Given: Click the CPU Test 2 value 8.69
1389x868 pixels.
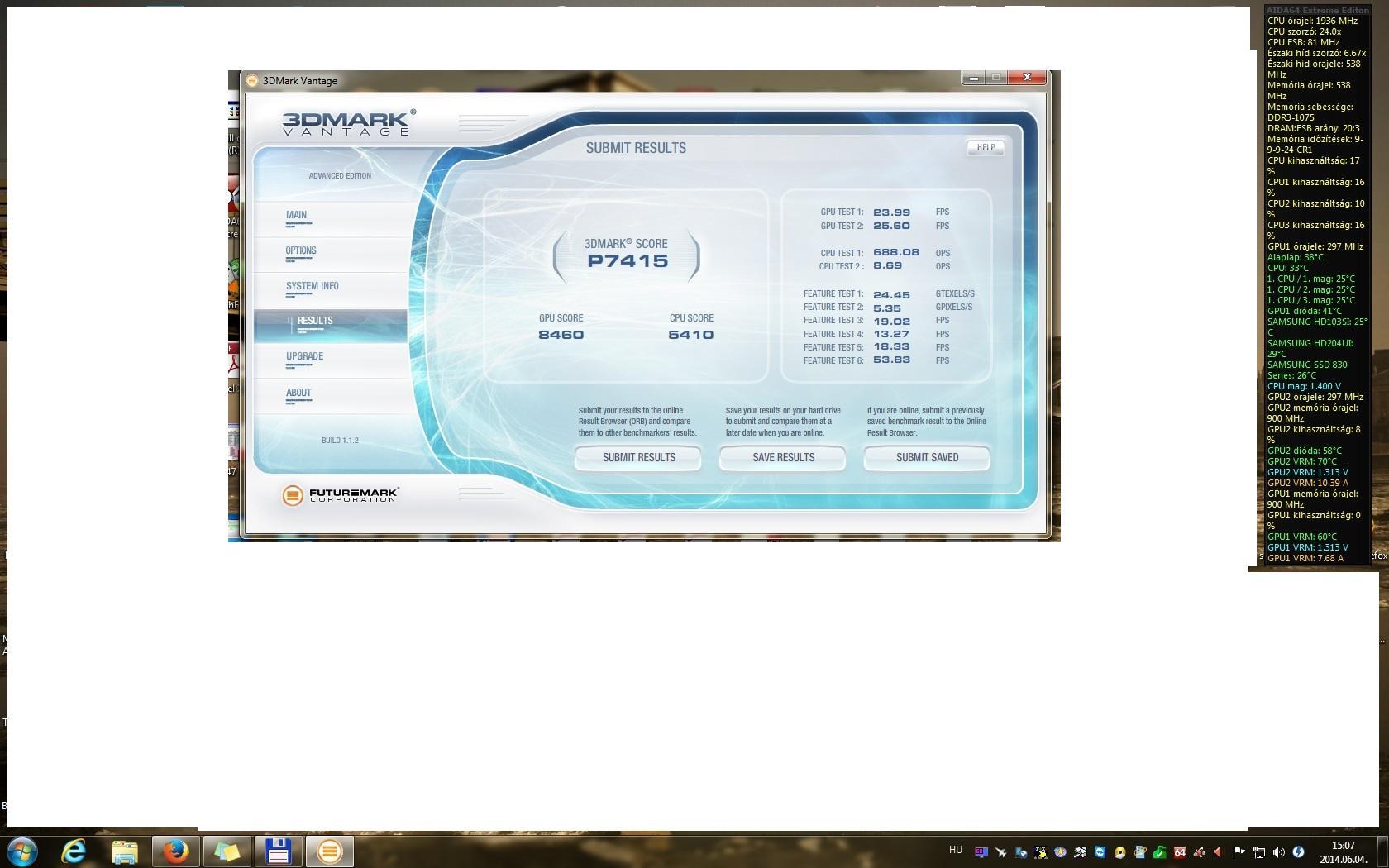Looking at the screenshot, I should pos(887,265).
